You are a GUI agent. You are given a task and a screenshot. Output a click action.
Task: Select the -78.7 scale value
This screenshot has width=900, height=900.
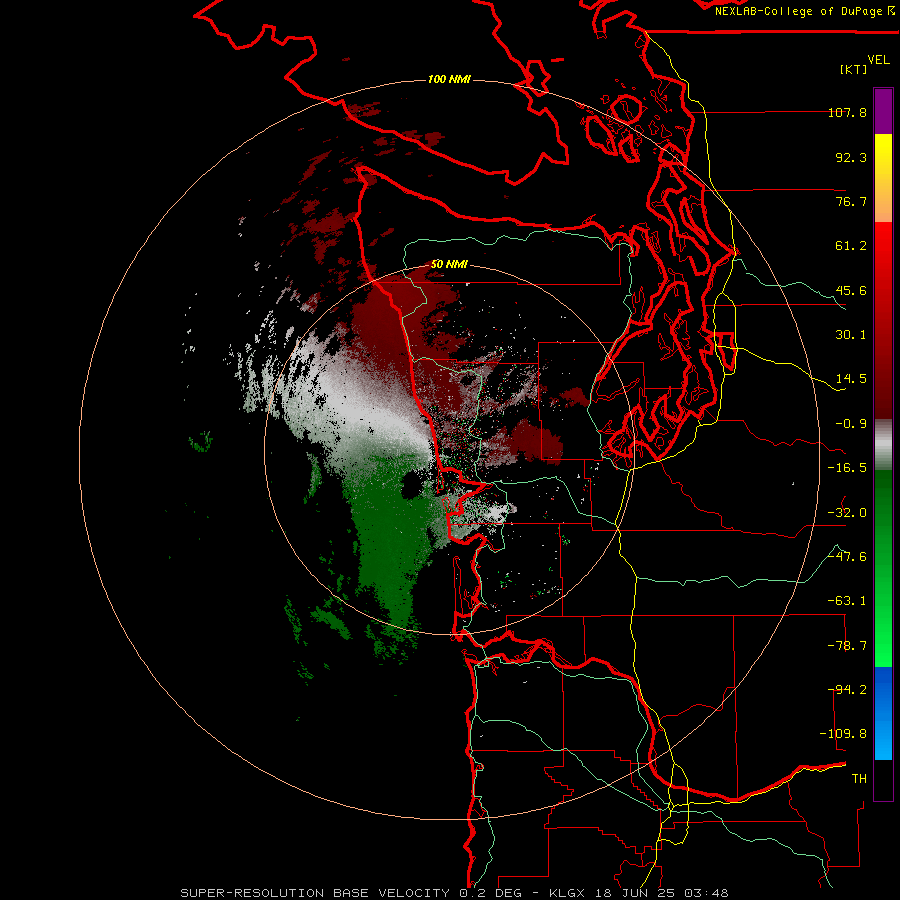tap(847, 646)
